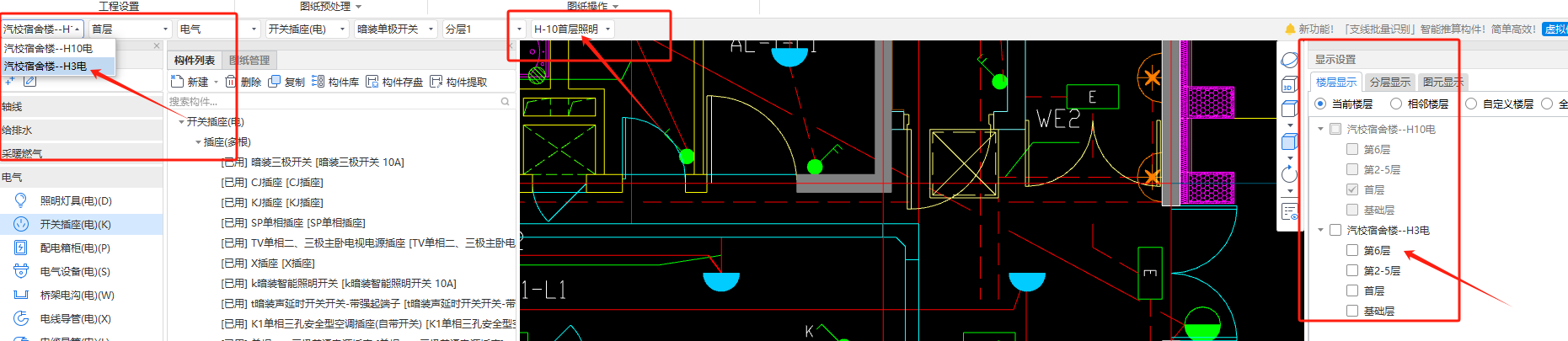This screenshot has width=1568, height=341.
Task: Open 给排水 category section
Action: (x=81, y=131)
